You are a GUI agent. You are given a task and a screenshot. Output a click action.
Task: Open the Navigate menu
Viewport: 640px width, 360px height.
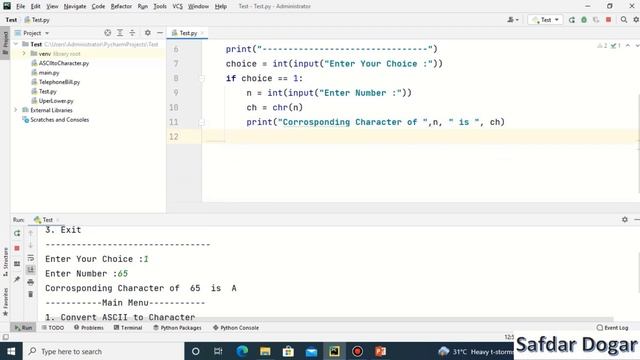[x=75, y=7]
